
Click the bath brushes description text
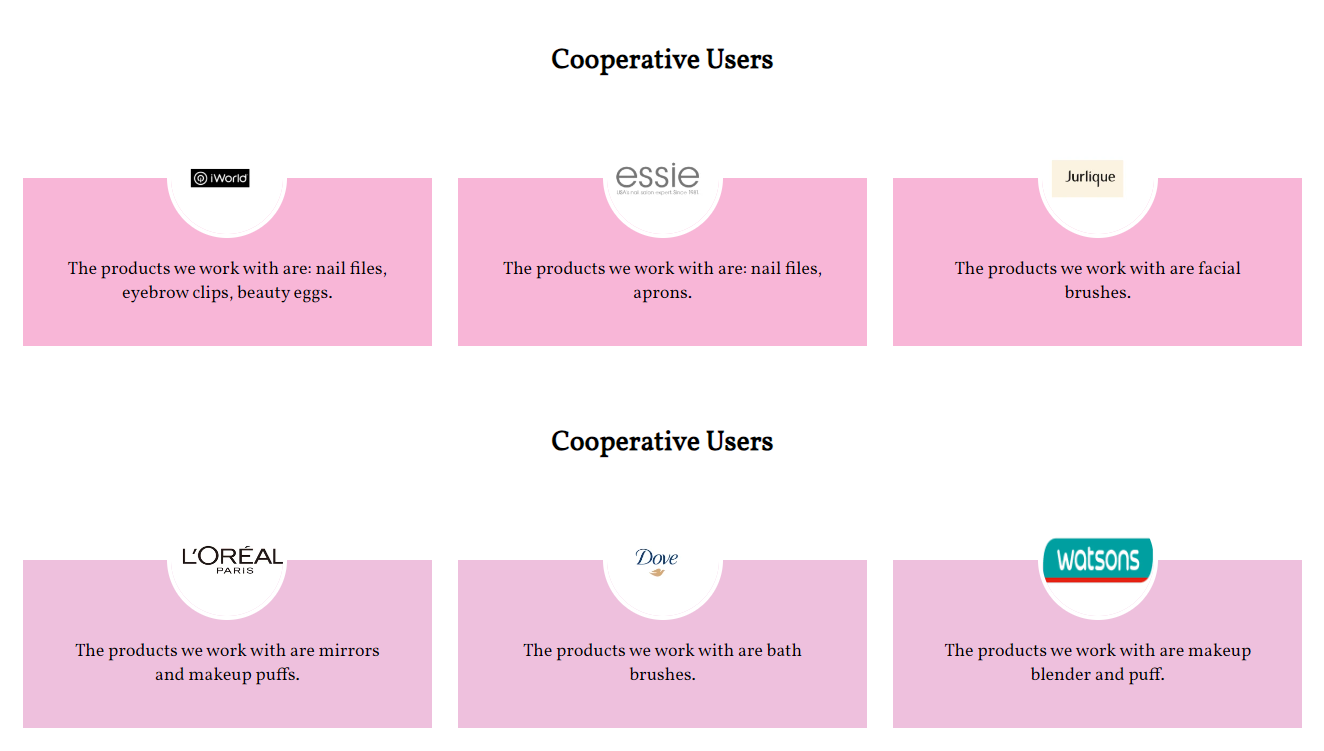[x=662, y=663]
